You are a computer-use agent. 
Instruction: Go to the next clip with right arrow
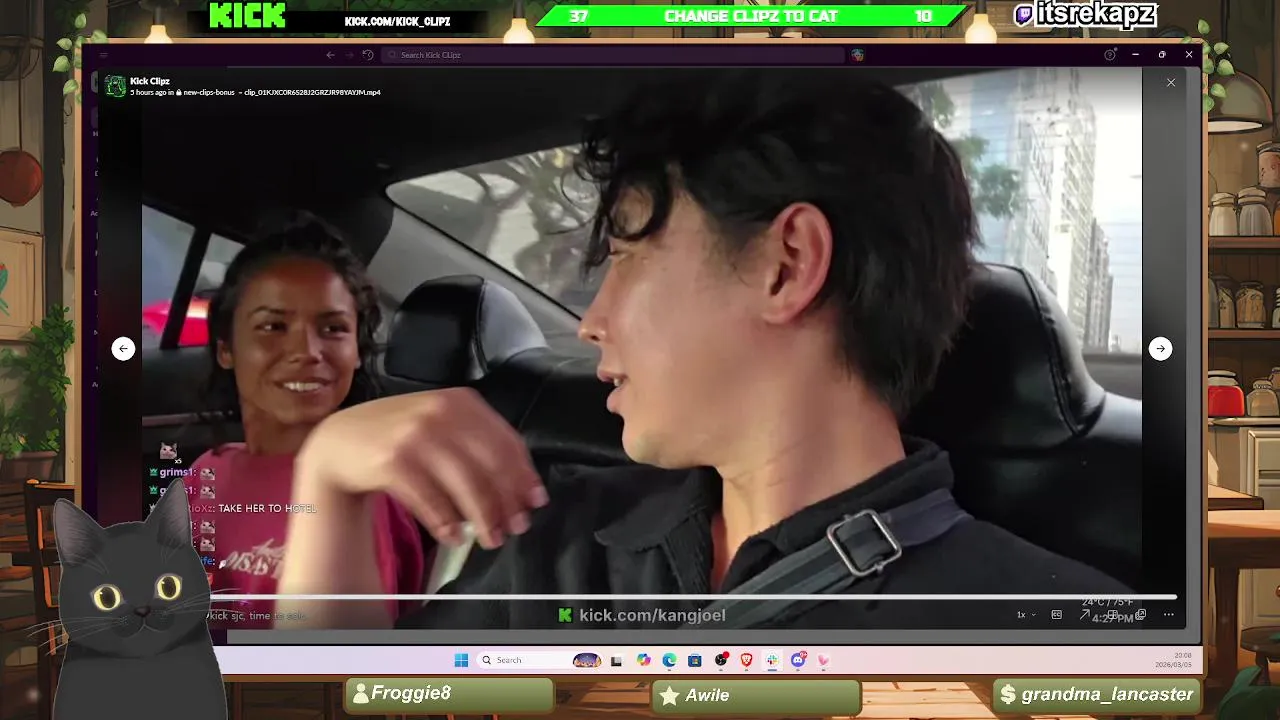coord(1160,348)
